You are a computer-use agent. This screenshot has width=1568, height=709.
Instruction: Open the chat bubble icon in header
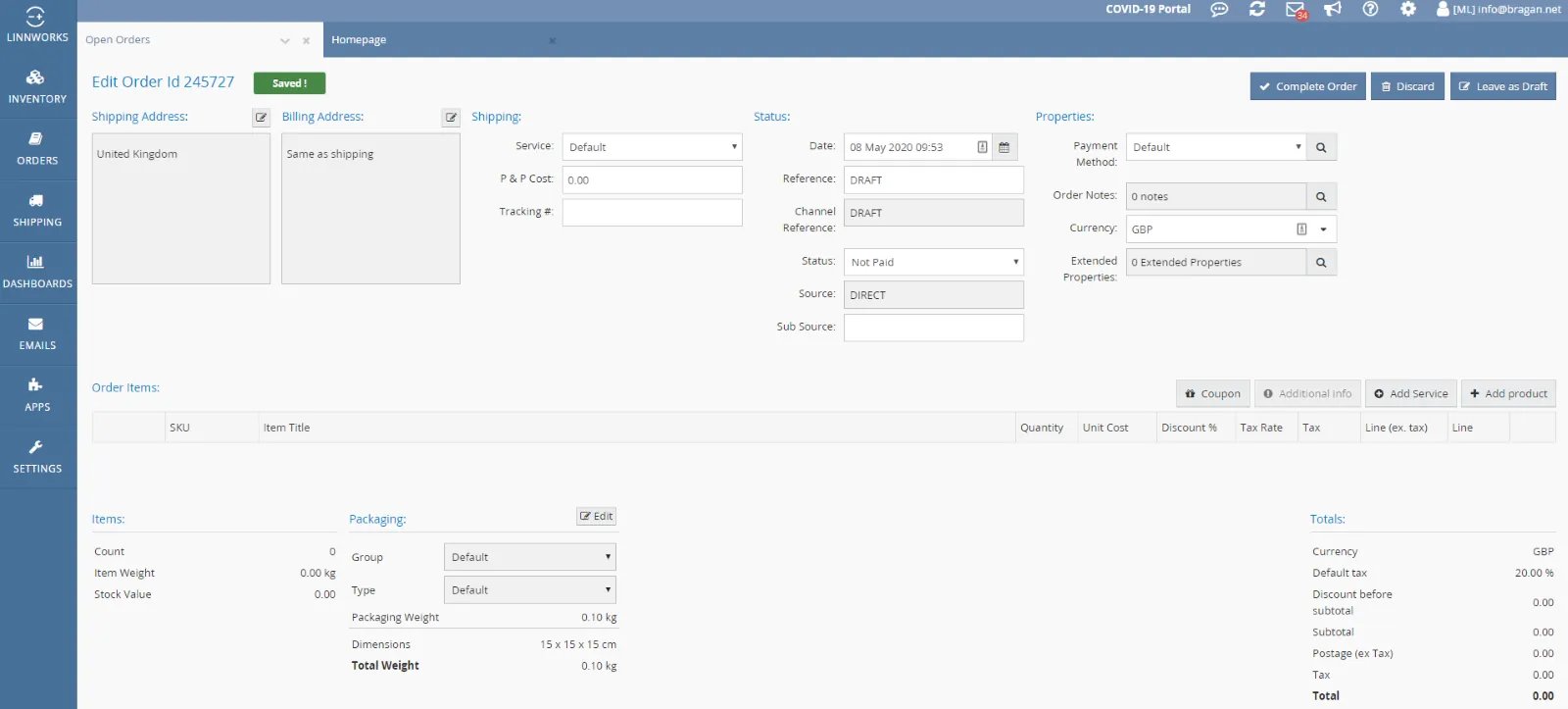click(x=1219, y=9)
